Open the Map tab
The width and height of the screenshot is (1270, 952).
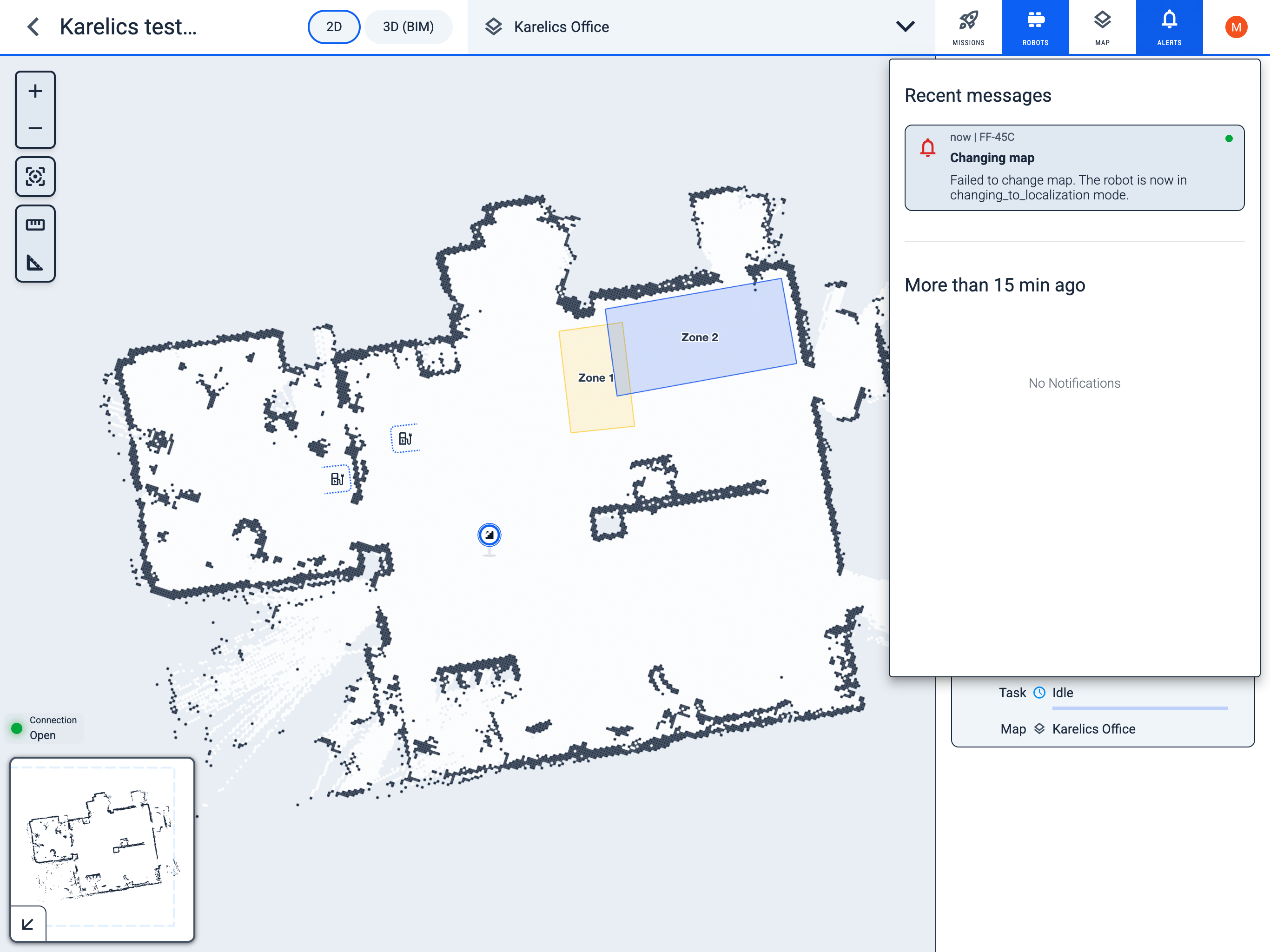click(x=1102, y=27)
